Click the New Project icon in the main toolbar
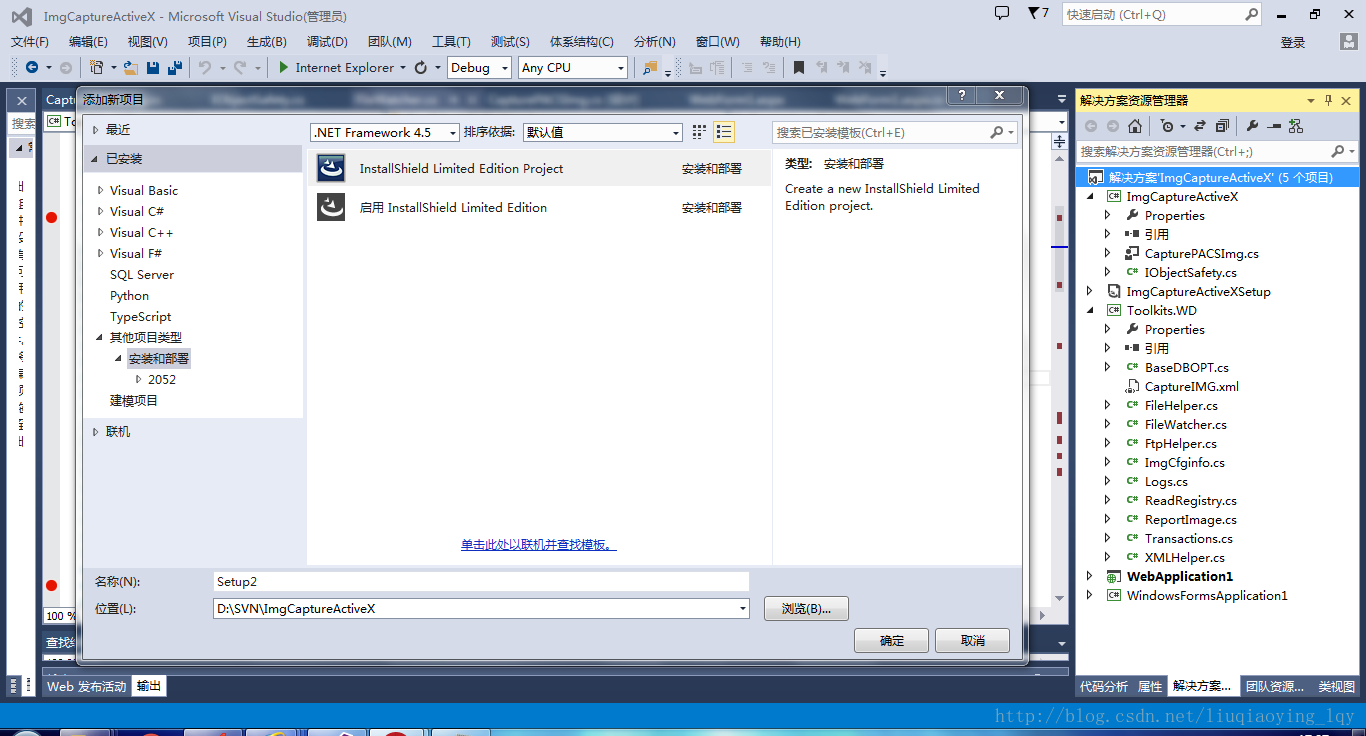The image size is (1366, 736). (x=96, y=67)
